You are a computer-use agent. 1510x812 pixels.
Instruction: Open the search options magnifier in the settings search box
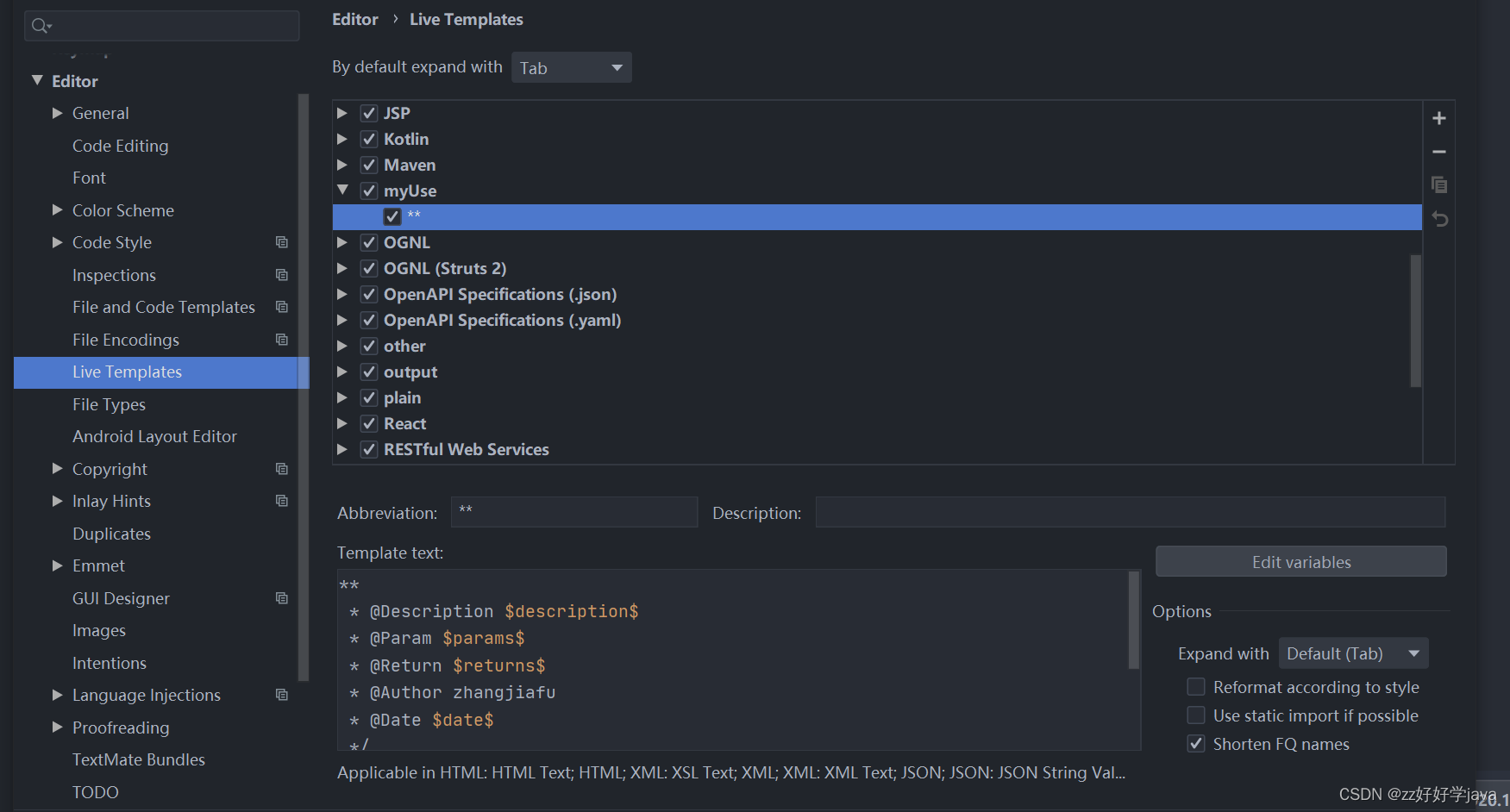41,25
